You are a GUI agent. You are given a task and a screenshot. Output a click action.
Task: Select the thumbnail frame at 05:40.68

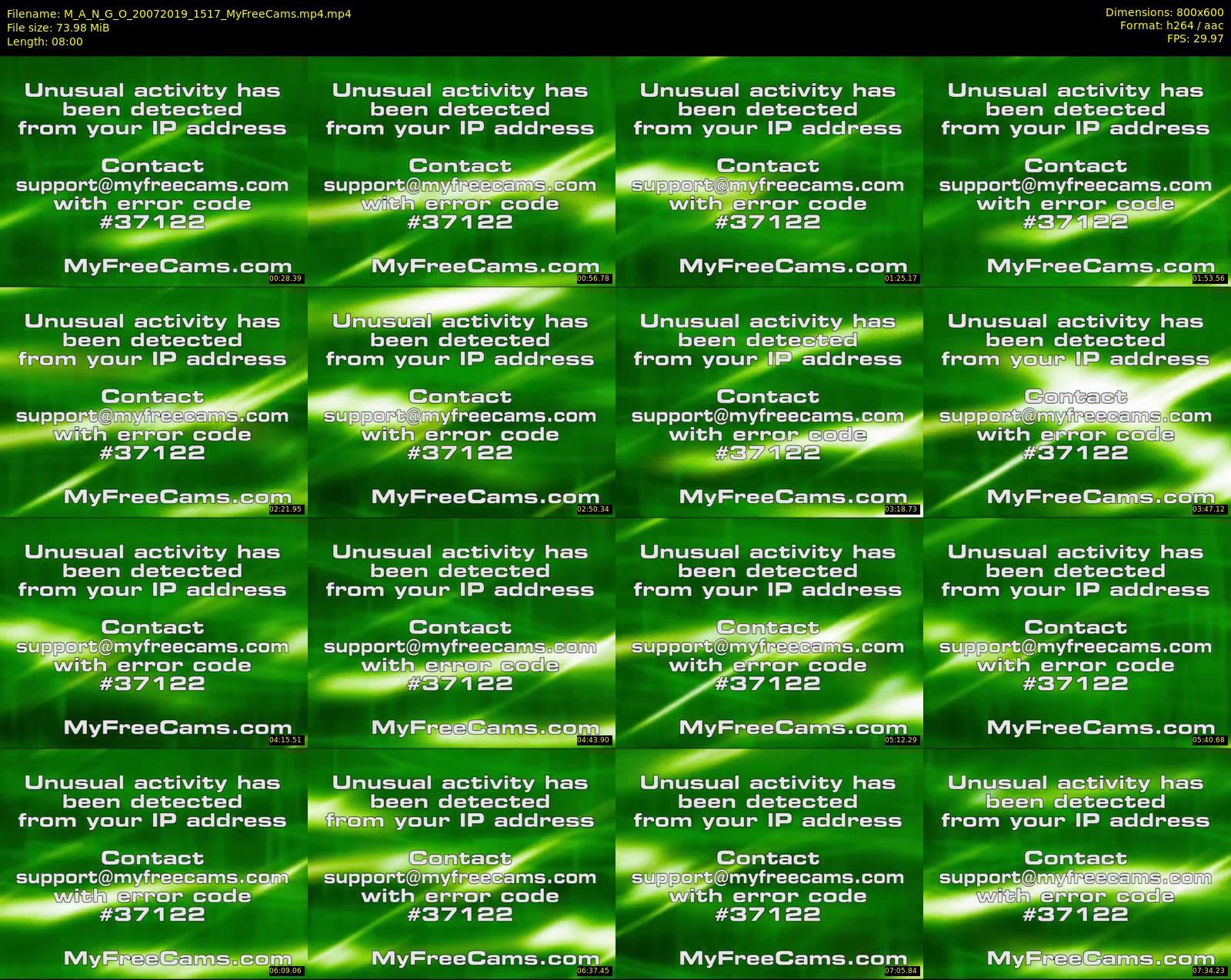[1077, 632]
